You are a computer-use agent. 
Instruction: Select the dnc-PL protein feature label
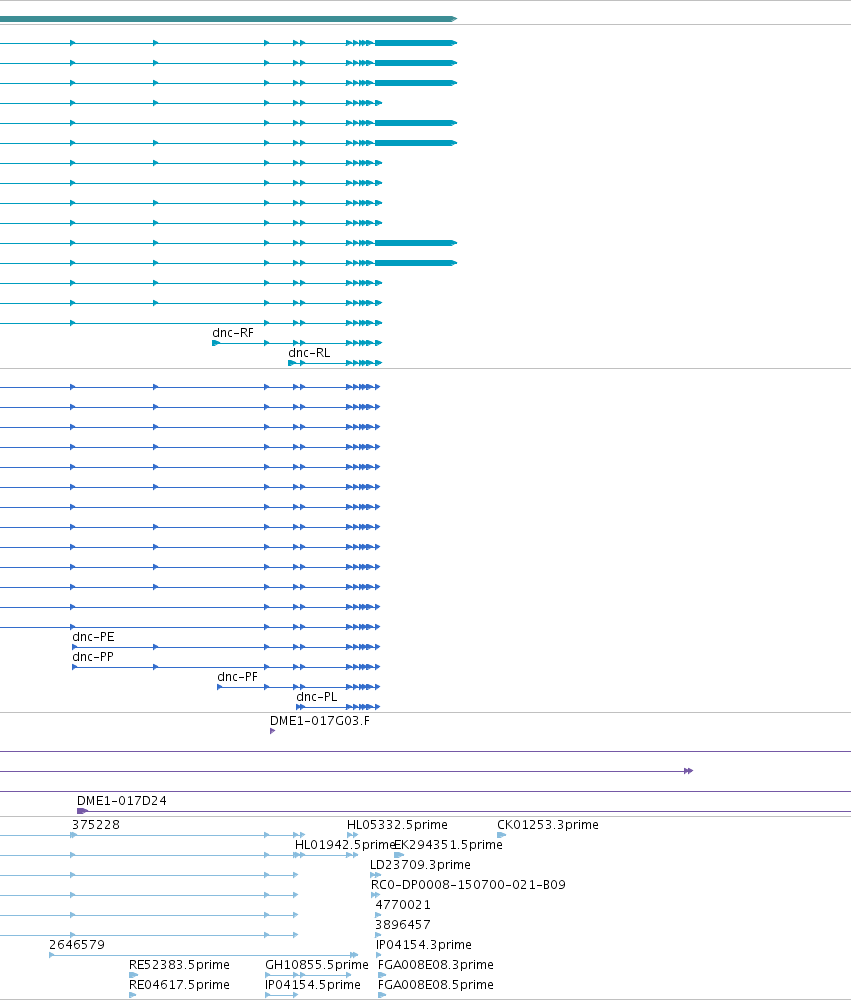pyautogui.click(x=317, y=696)
